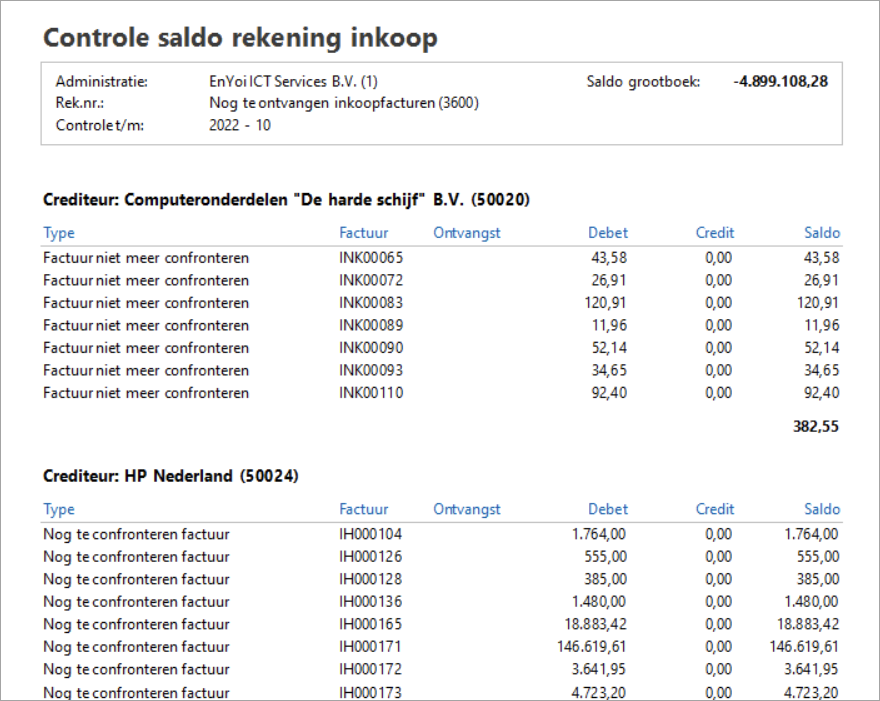Click the Type column header for creditor 50020
This screenshot has width=880, height=701.
(59, 233)
